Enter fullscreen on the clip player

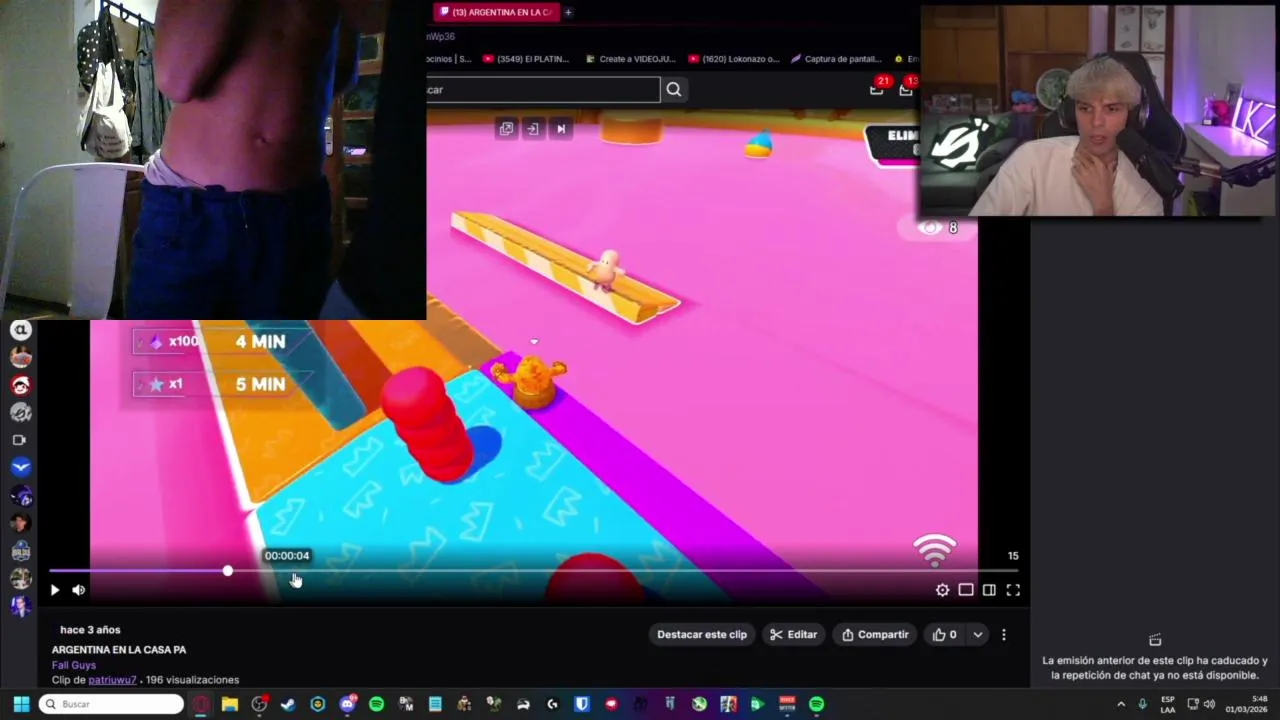1013,590
